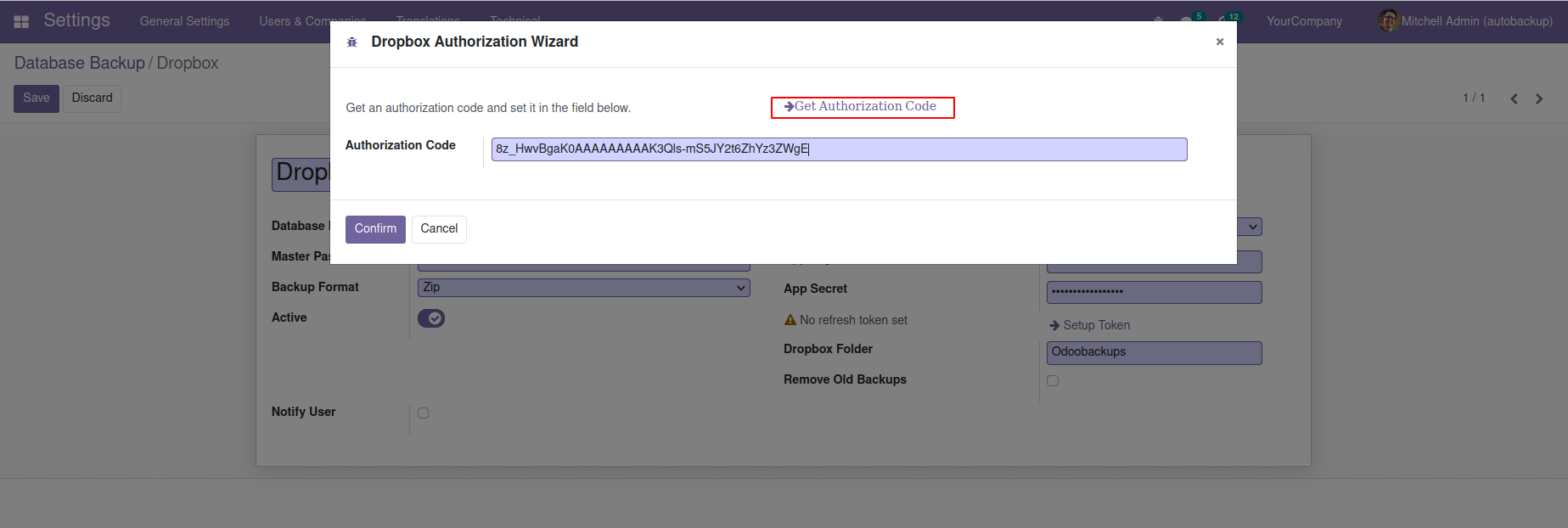1568x528 pixels.
Task: Toggle the Active switch off
Action: pos(431,318)
